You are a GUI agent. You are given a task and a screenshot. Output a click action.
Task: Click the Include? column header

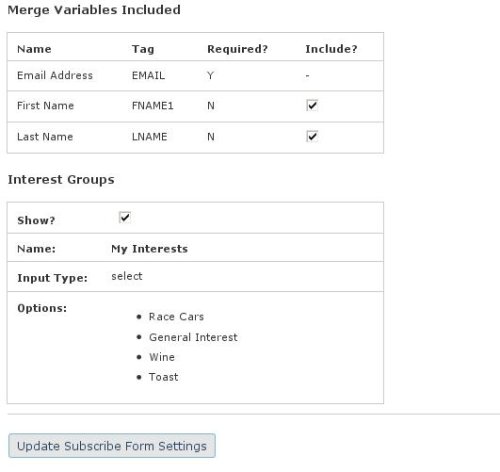click(x=331, y=49)
